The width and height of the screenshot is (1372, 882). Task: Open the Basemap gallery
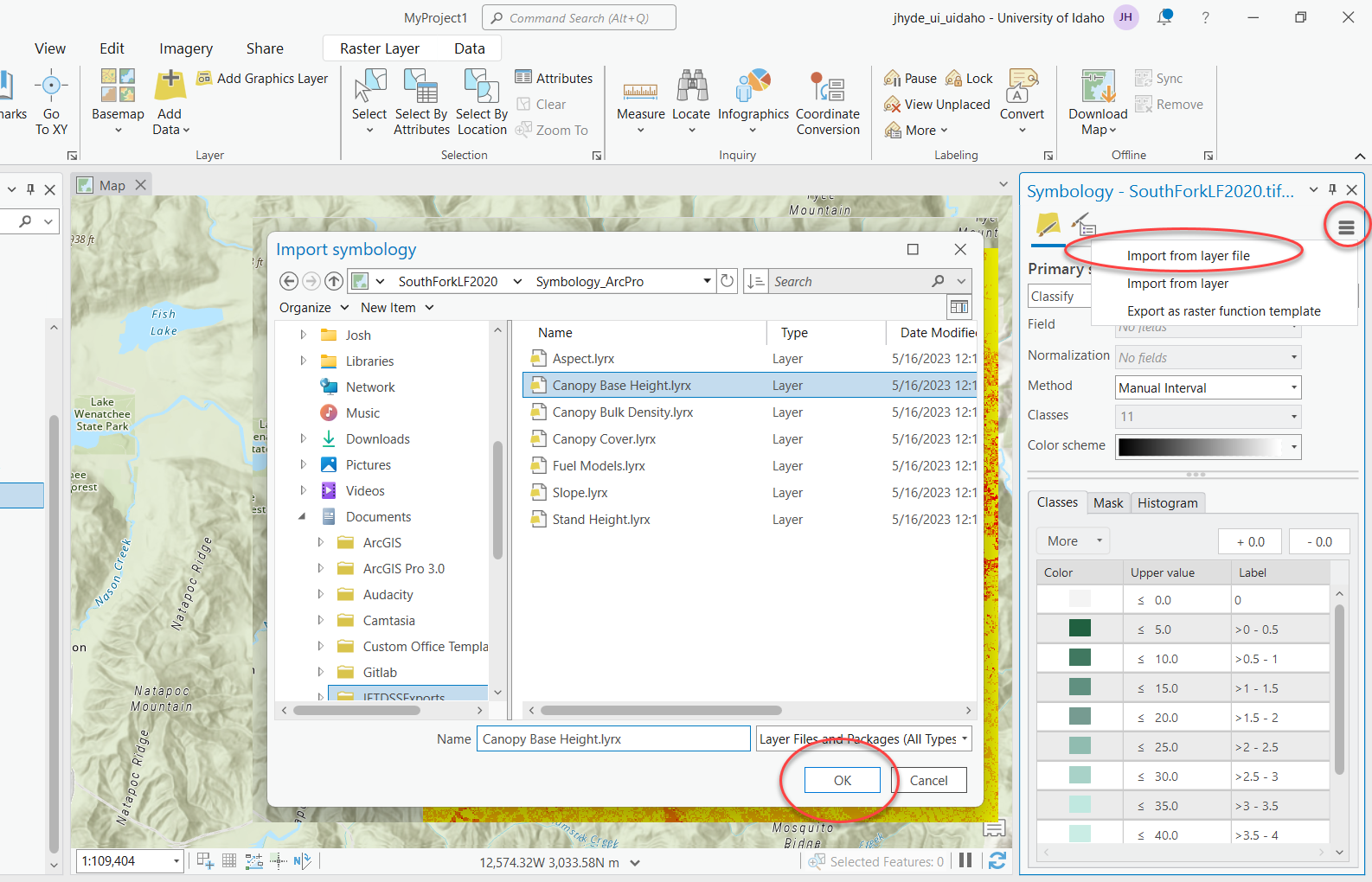pos(118,100)
